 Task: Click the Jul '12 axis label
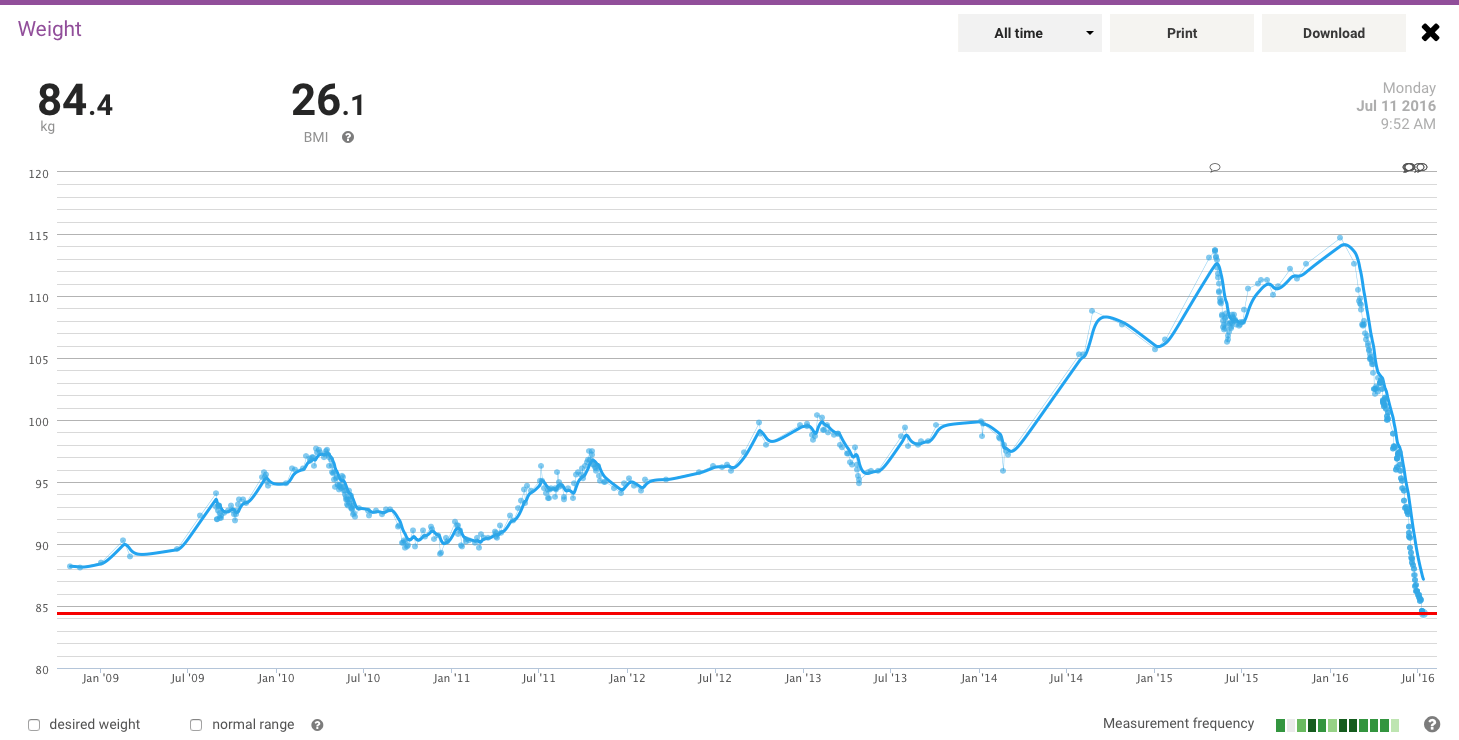click(x=715, y=679)
